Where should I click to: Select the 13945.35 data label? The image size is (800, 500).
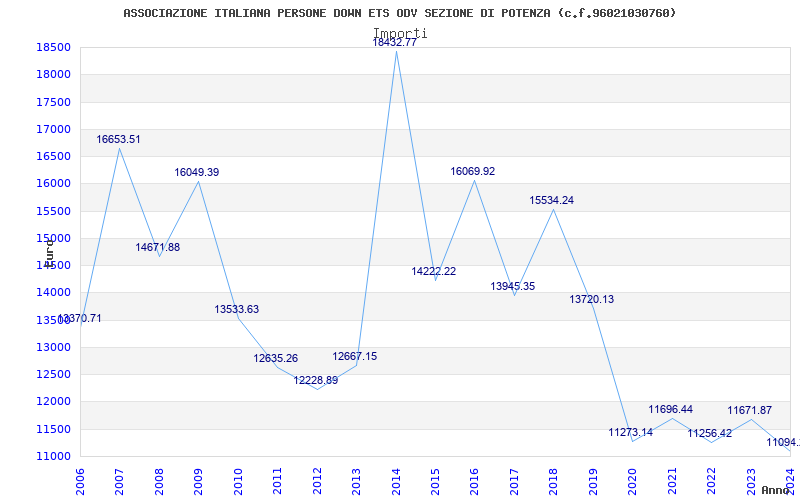[x=513, y=286]
